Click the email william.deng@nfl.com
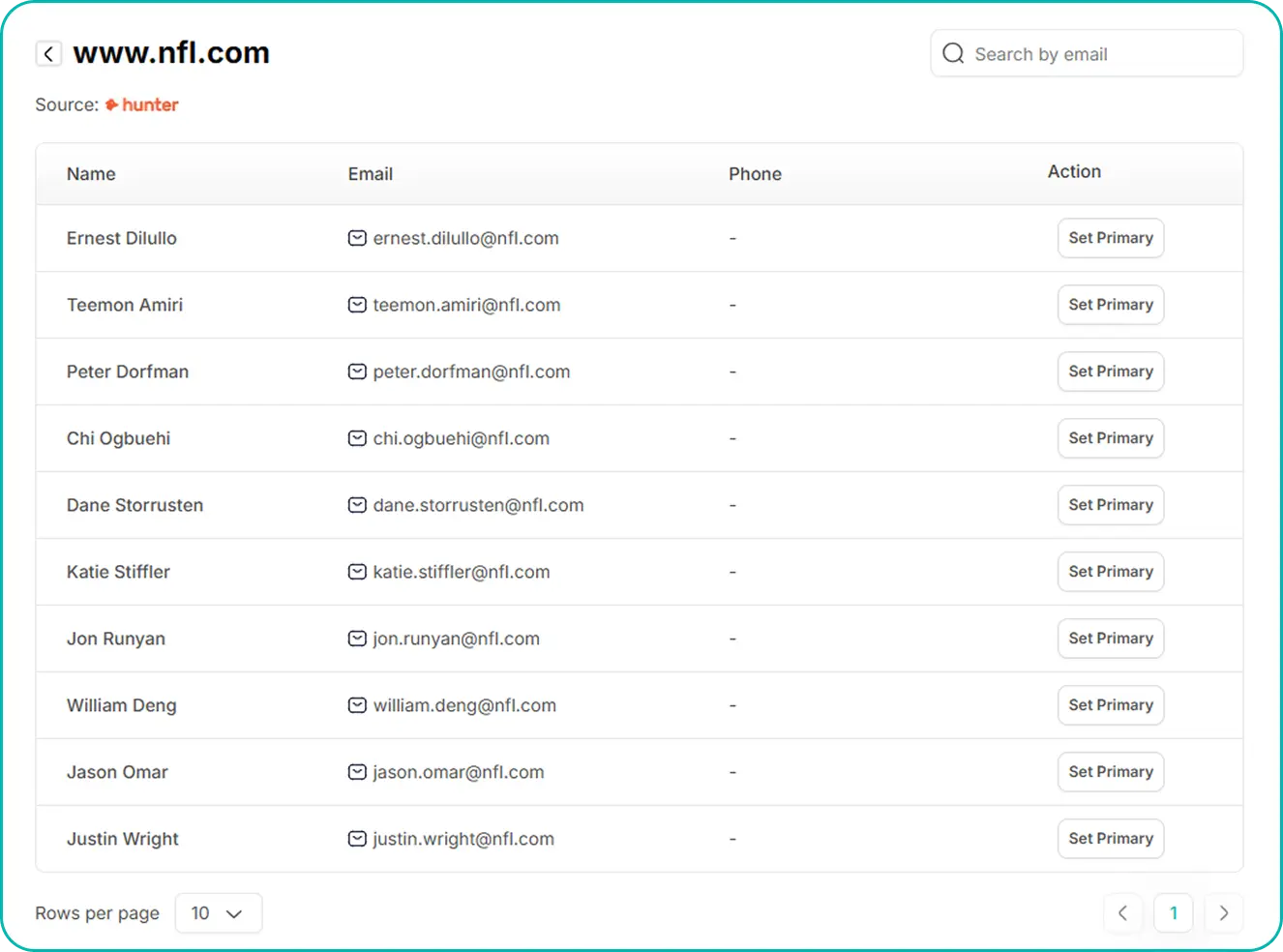1283x952 pixels. click(x=465, y=705)
